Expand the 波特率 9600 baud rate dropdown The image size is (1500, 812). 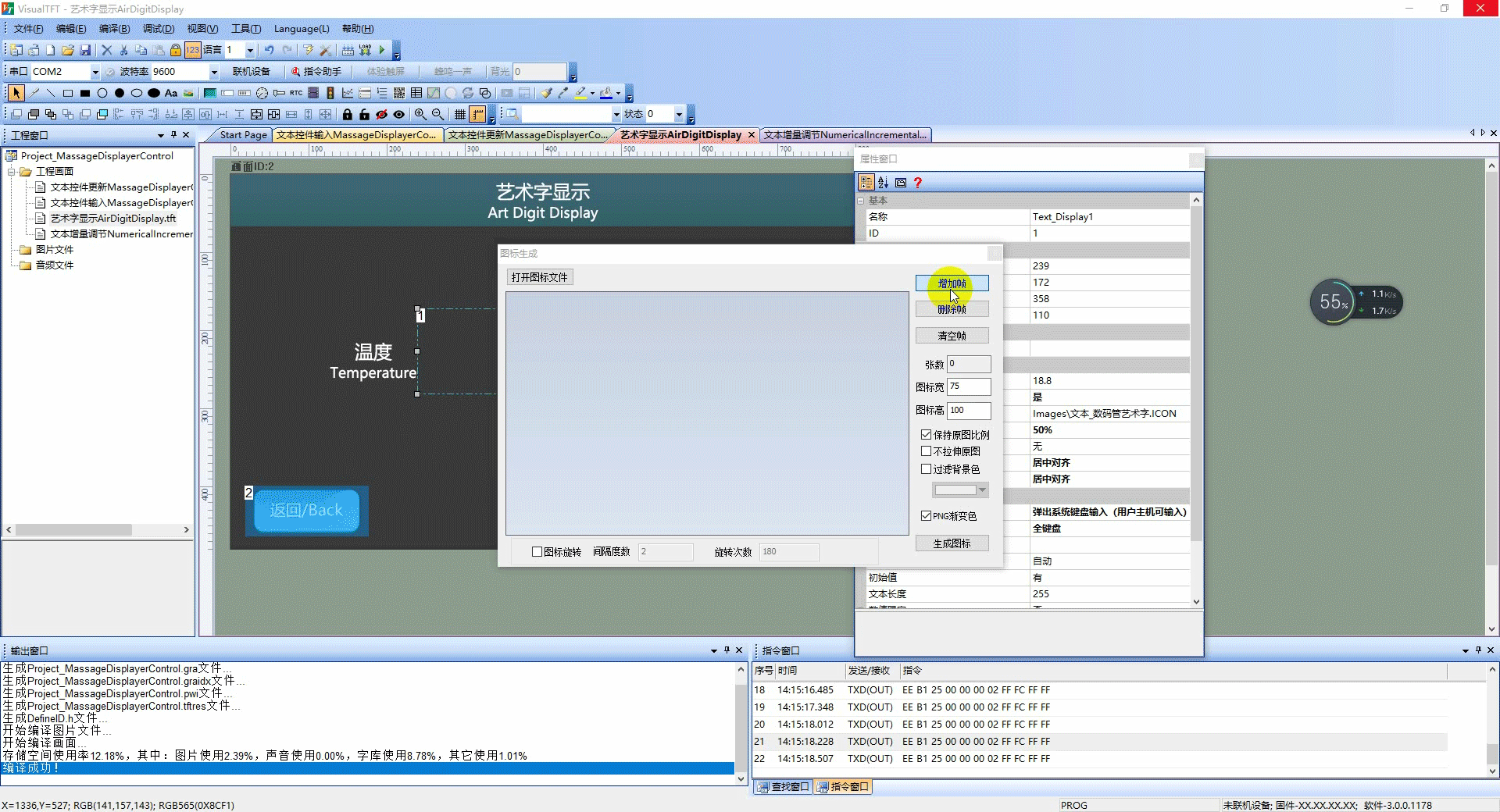(214, 72)
